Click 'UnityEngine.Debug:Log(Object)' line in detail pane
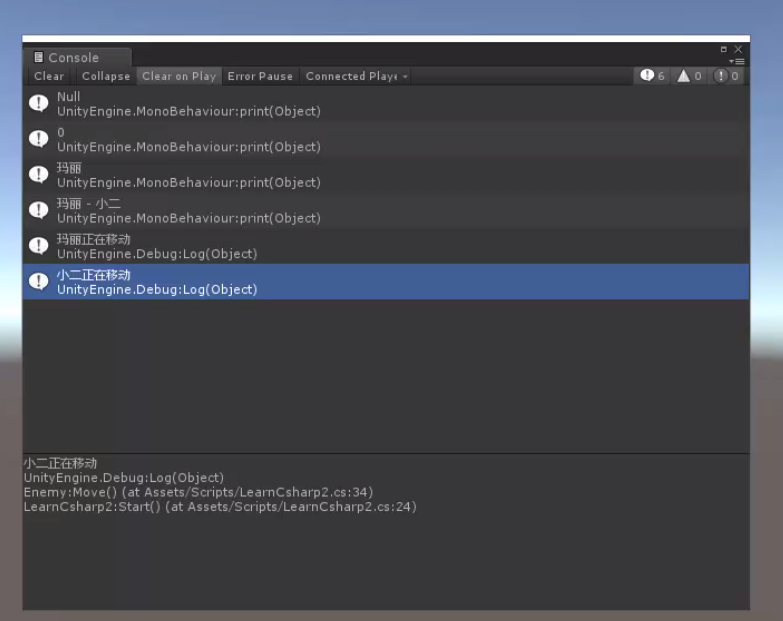Viewport: 783px width, 621px height. tap(124, 478)
